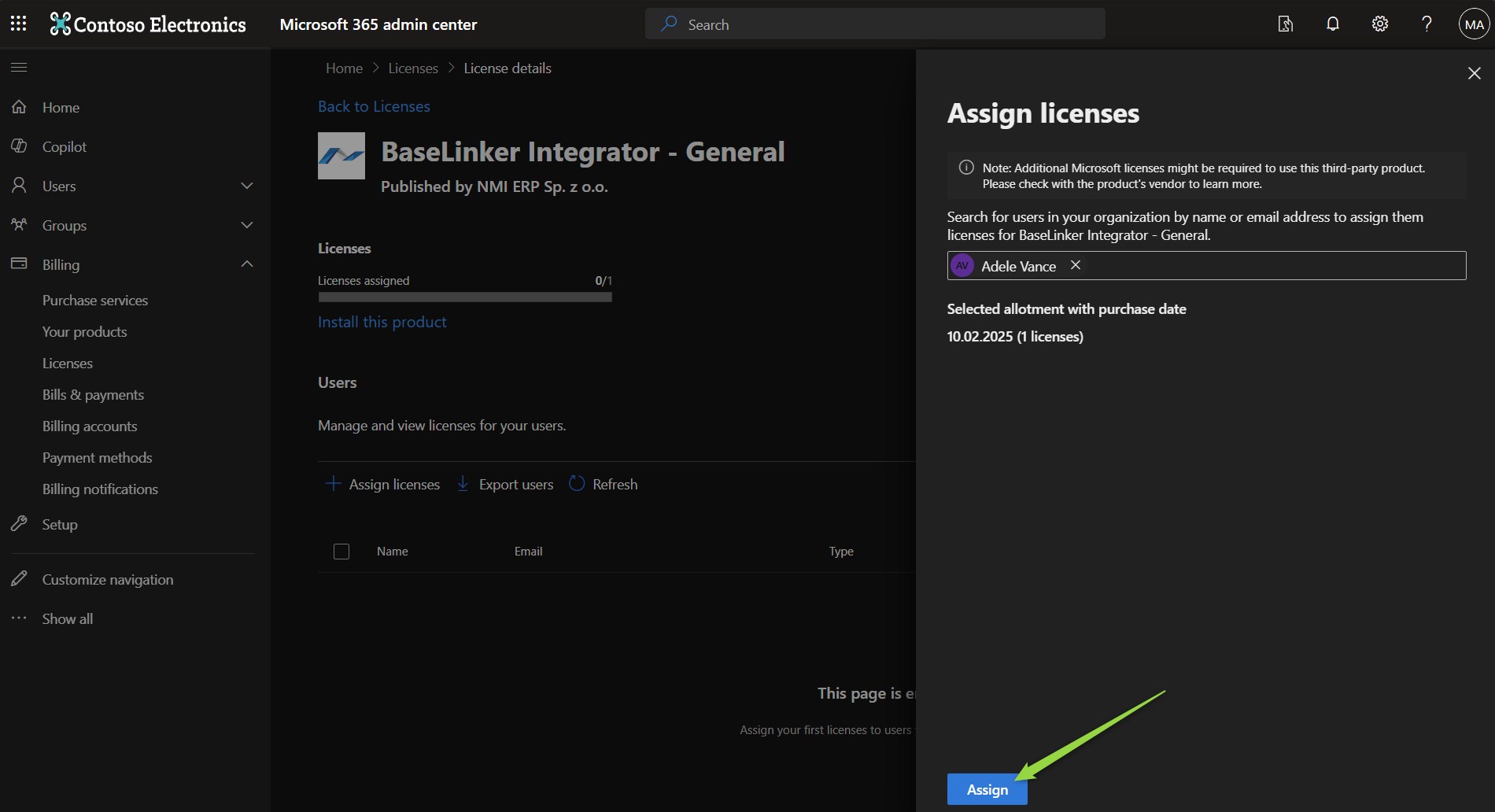
Task: Click the Export users command
Action: (505, 484)
